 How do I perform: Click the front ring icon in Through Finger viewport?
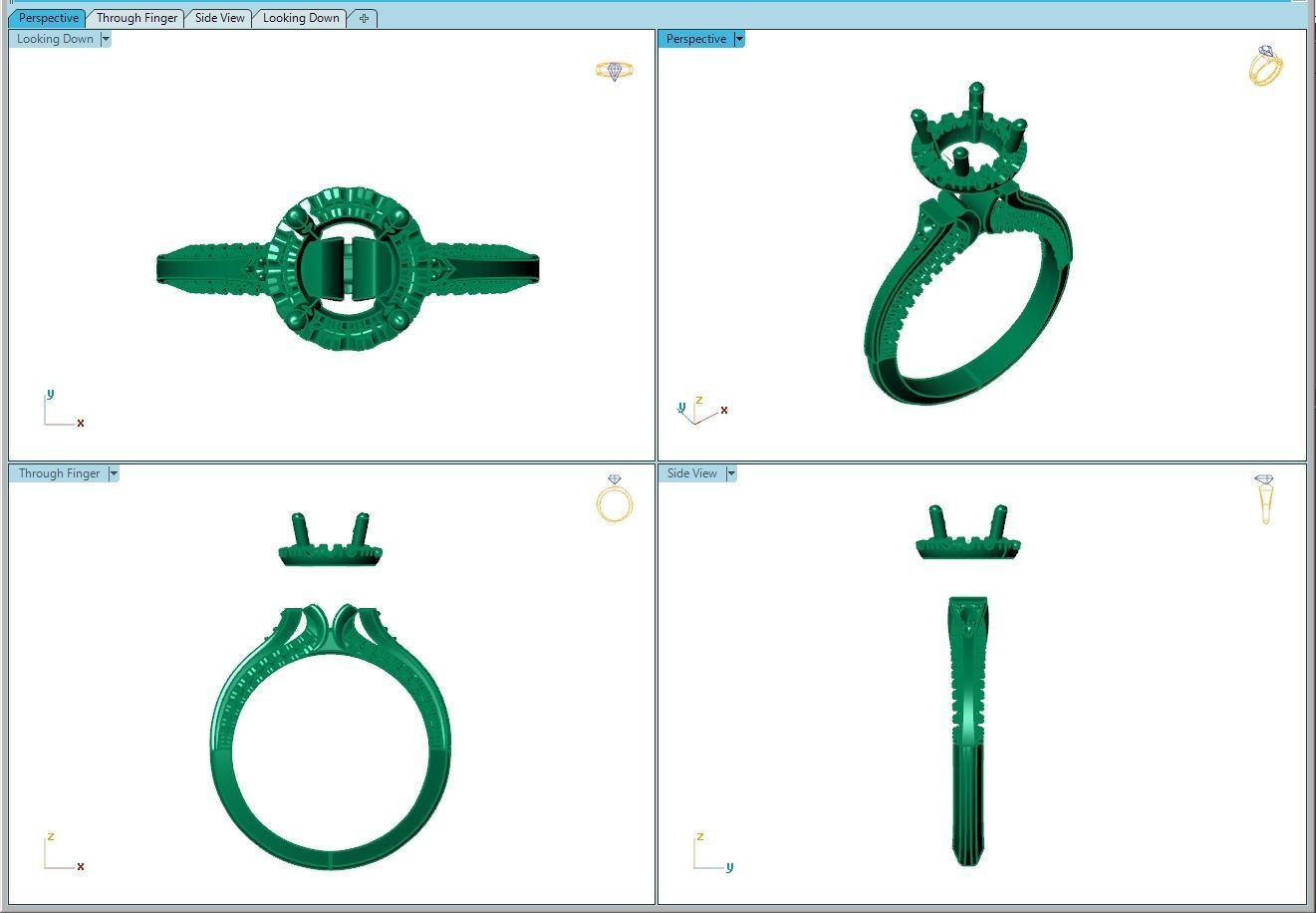tap(615, 498)
